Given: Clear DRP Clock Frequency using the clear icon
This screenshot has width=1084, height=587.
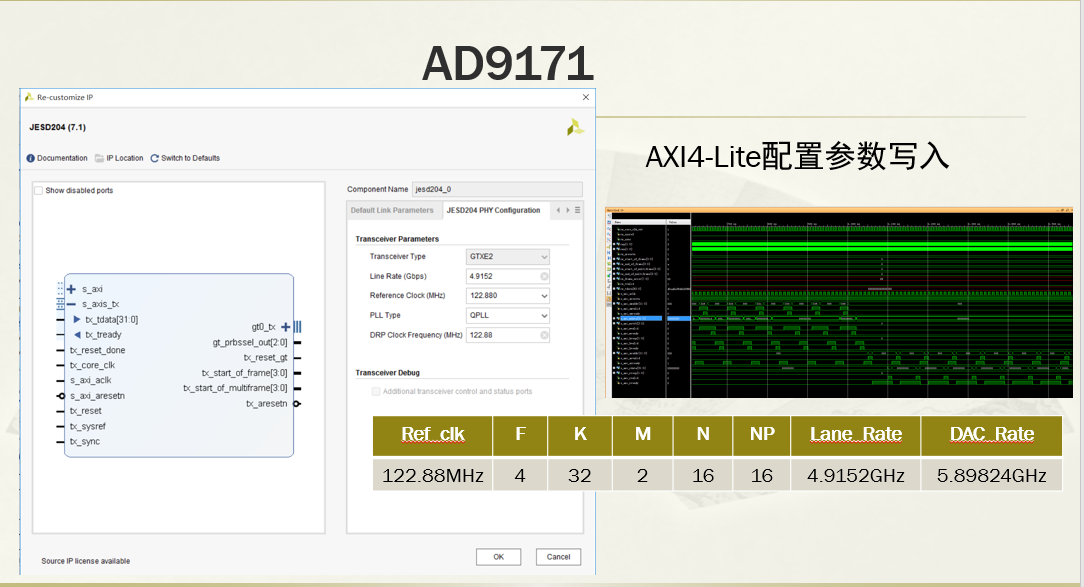Looking at the screenshot, I should point(542,334).
